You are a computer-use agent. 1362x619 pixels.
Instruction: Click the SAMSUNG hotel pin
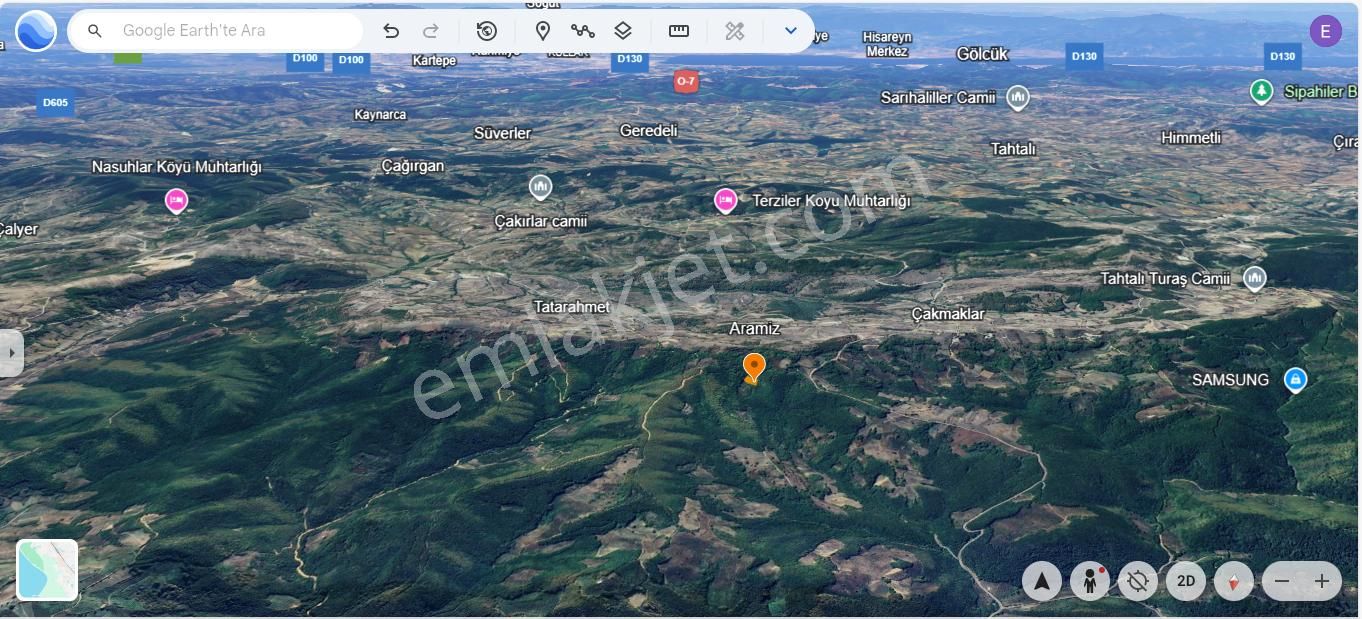(x=1296, y=379)
